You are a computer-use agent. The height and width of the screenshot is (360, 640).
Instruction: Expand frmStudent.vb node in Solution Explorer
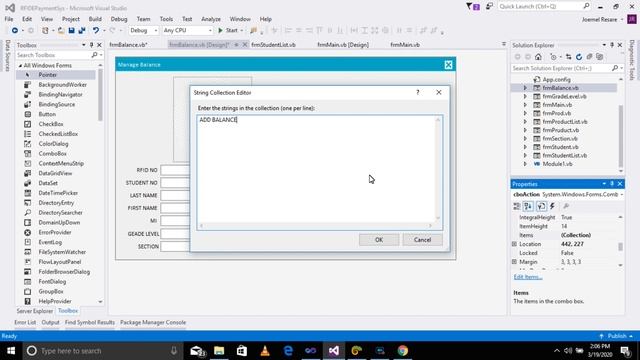click(x=525, y=147)
